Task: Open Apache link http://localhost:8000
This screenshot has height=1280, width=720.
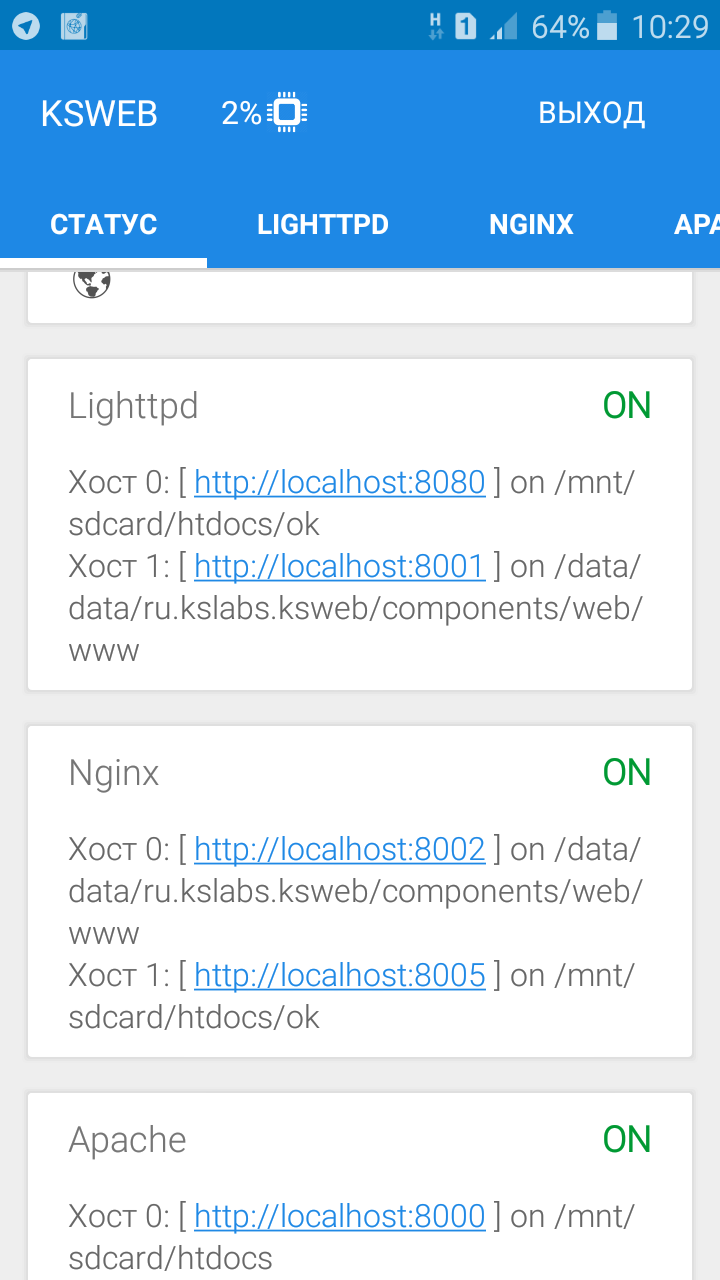Action: point(339,1217)
